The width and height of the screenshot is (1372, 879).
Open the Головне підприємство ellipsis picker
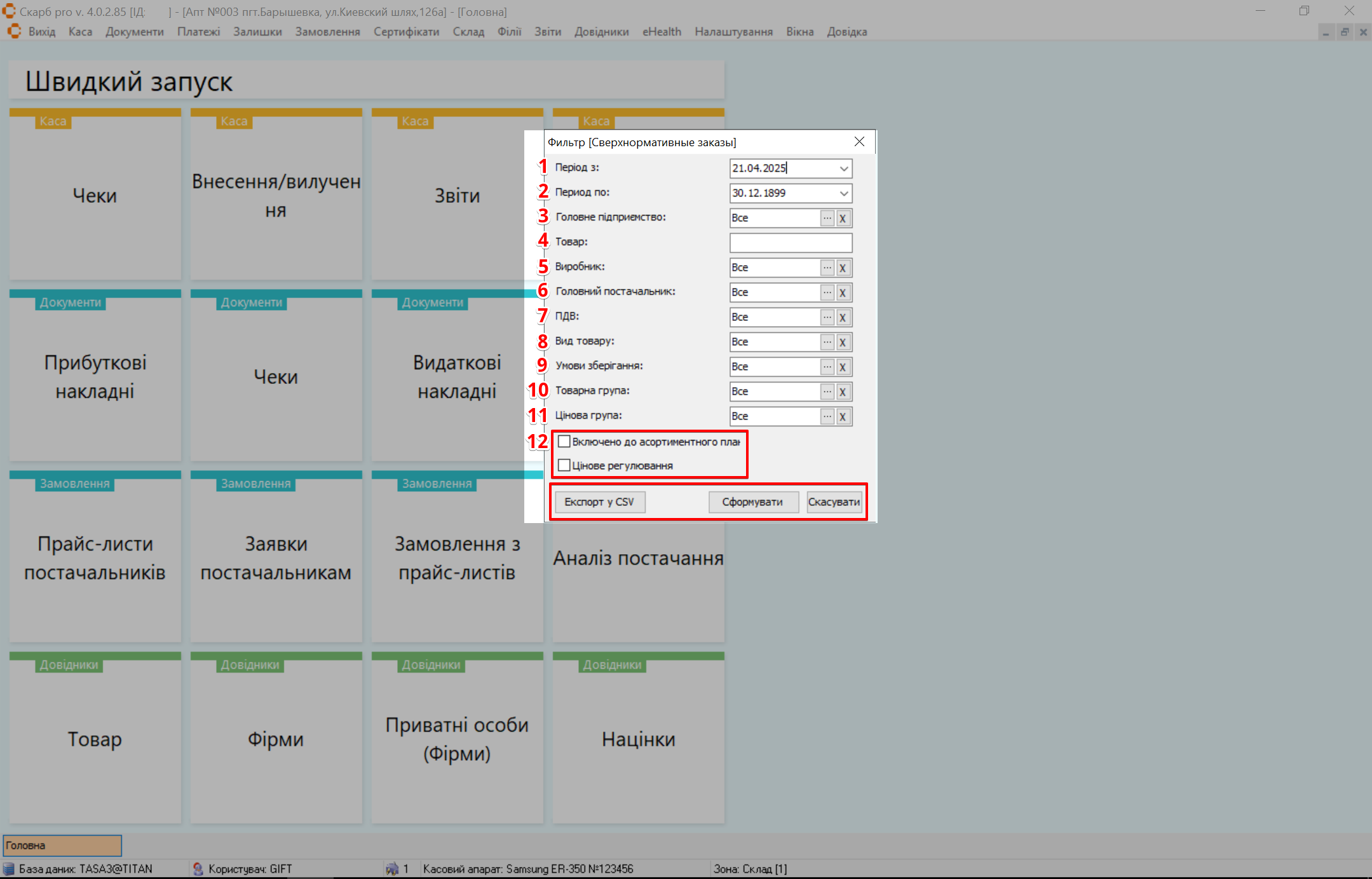tap(827, 218)
